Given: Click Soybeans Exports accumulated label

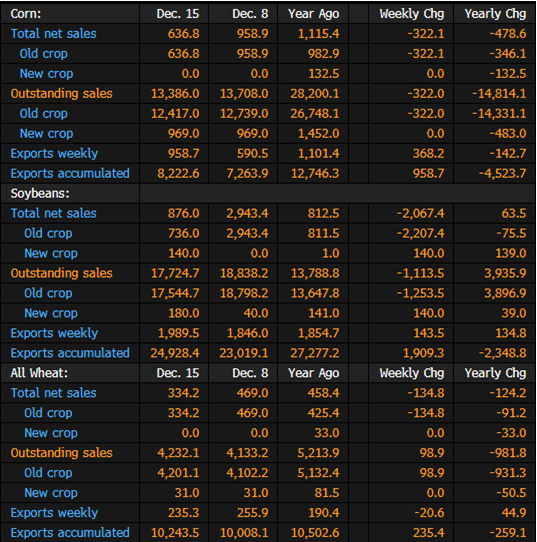Looking at the screenshot, I should tap(70, 353).
